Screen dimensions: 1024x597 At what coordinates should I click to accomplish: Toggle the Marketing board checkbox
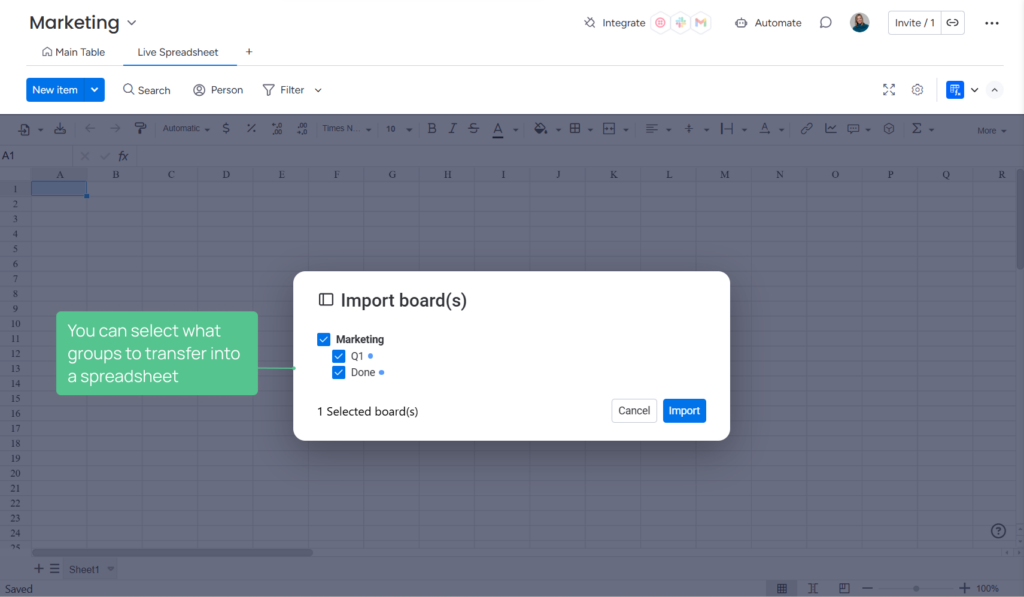pyautogui.click(x=323, y=339)
